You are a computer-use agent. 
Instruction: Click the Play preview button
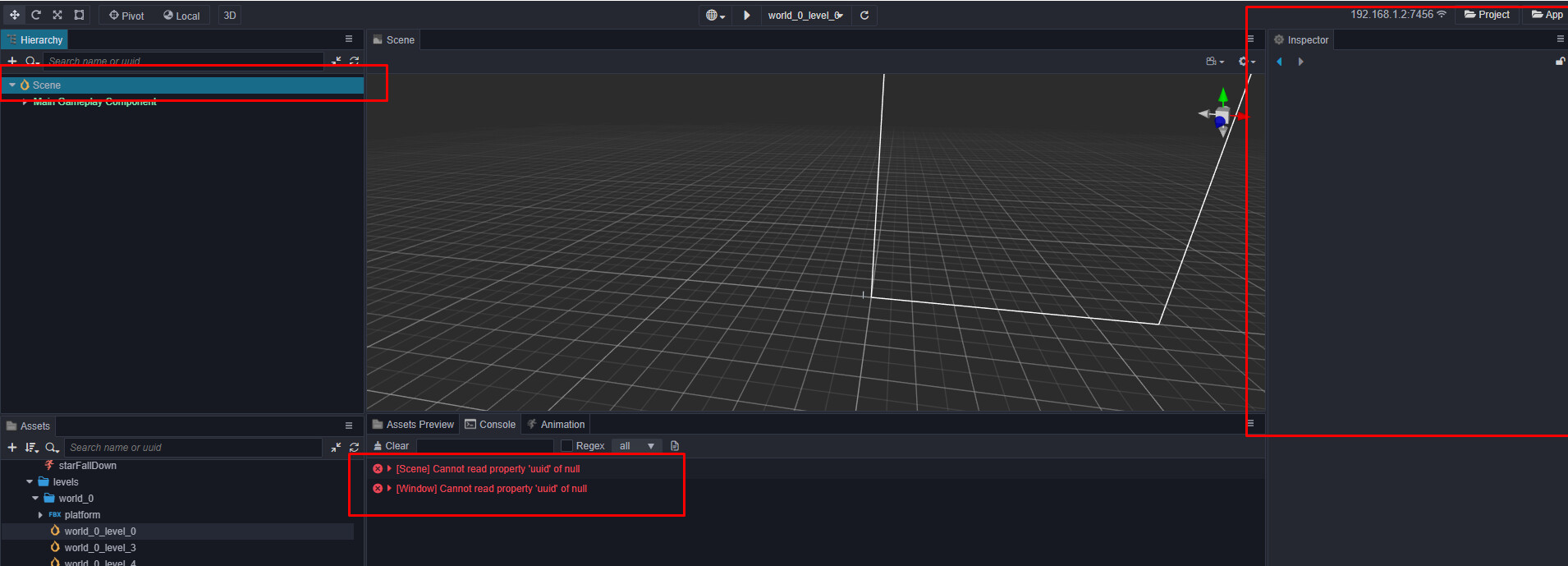click(746, 15)
